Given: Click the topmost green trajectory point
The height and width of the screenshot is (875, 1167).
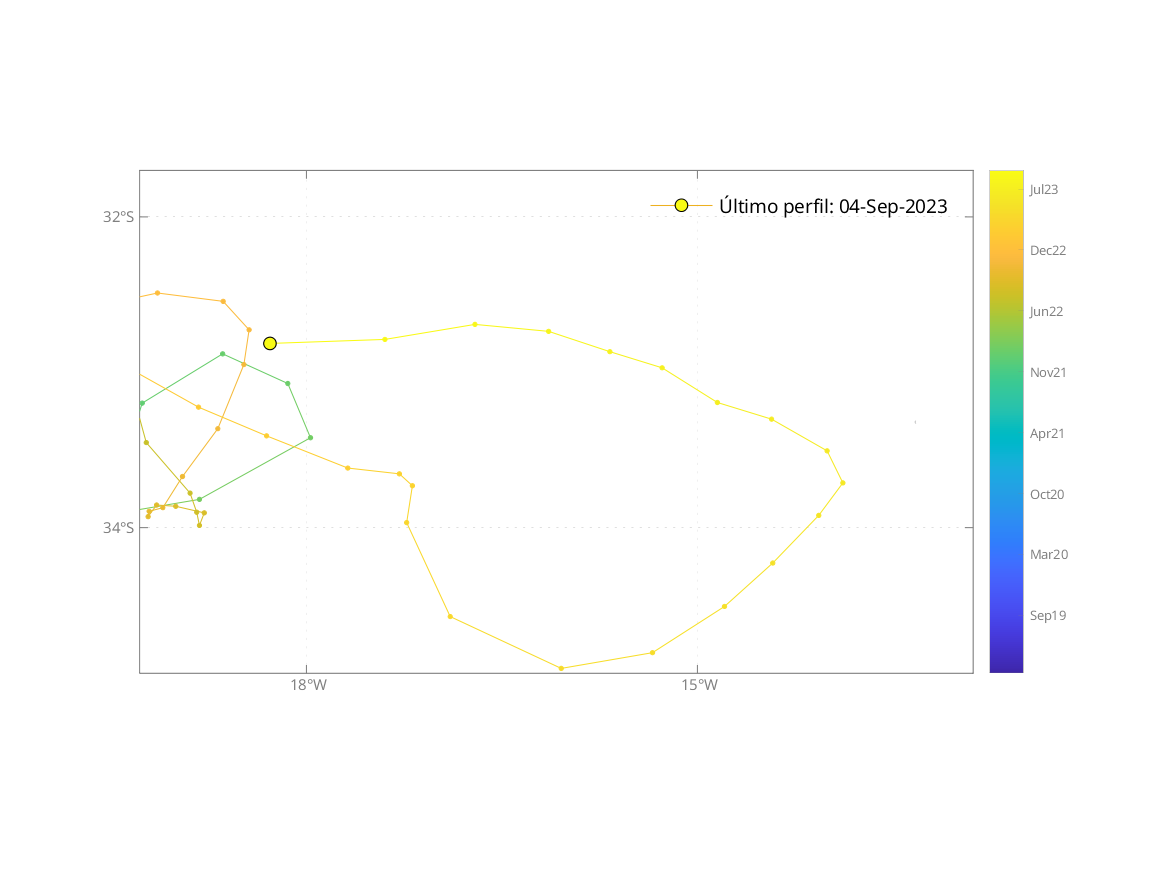Looking at the screenshot, I should pyautogui.click(x=222, y=354).
